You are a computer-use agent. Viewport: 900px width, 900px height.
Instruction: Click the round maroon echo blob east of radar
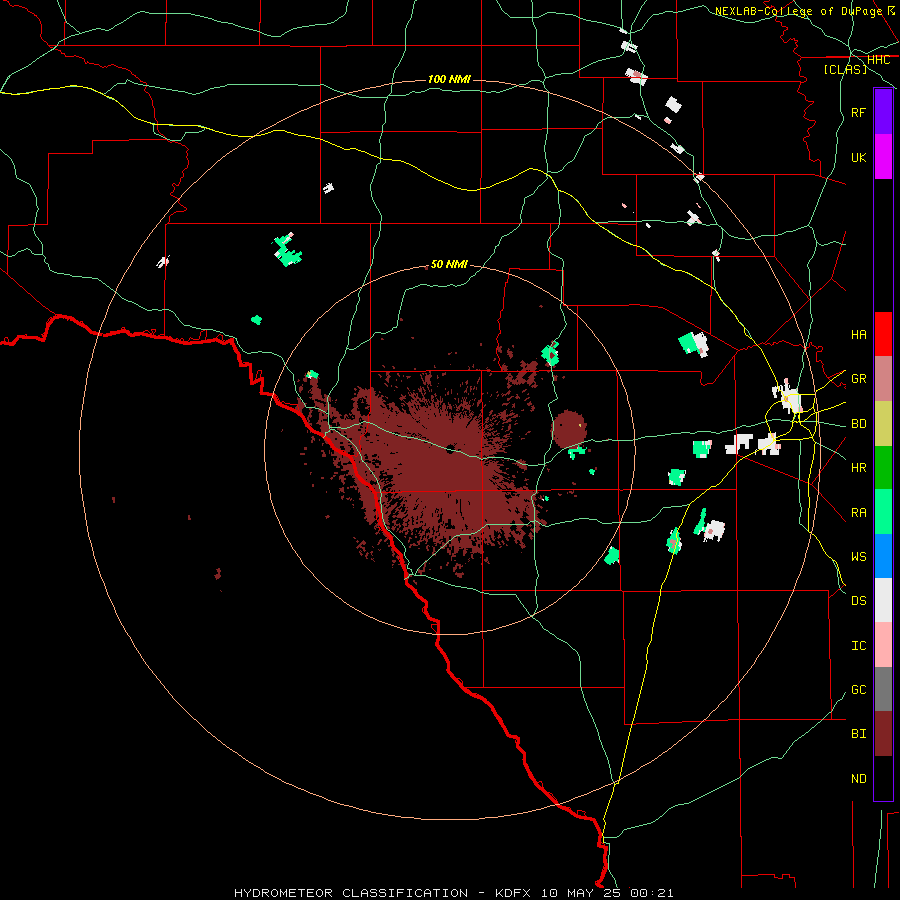click(569, 429)
